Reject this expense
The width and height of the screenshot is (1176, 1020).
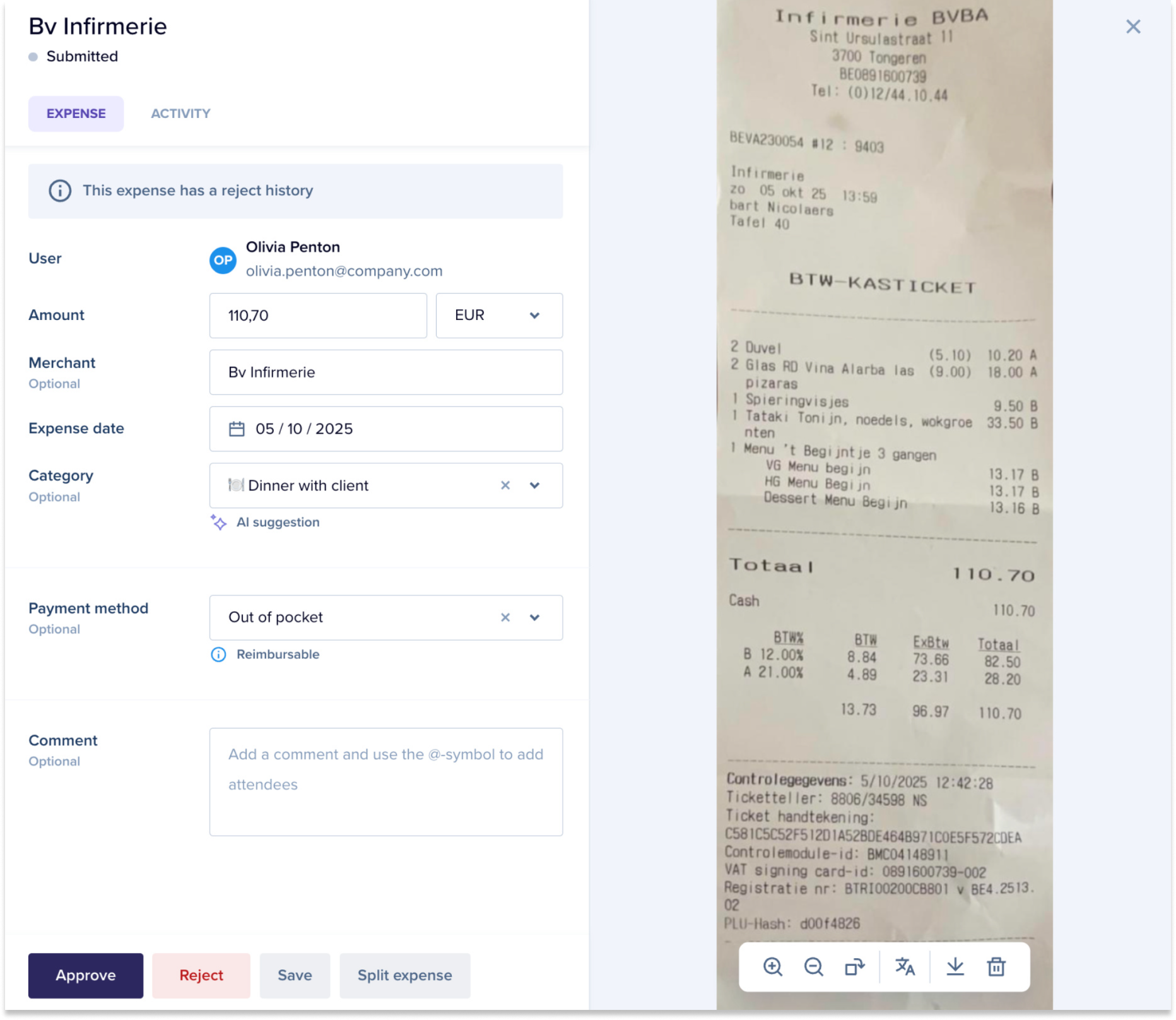[201, 975]
